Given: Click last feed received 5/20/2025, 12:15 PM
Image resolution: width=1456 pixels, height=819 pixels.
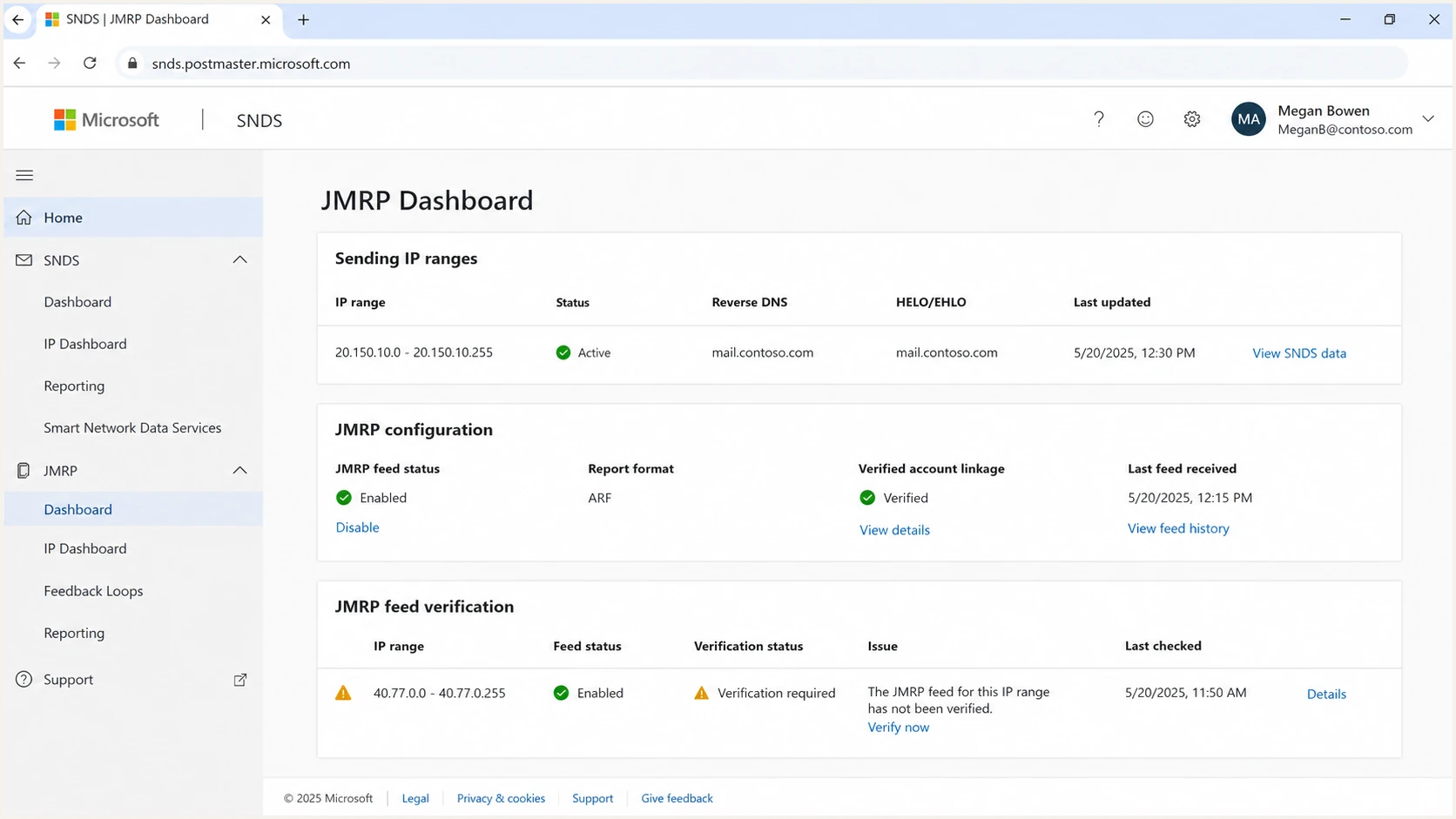Looking at the screenshot, I should tap(1190, 498).
